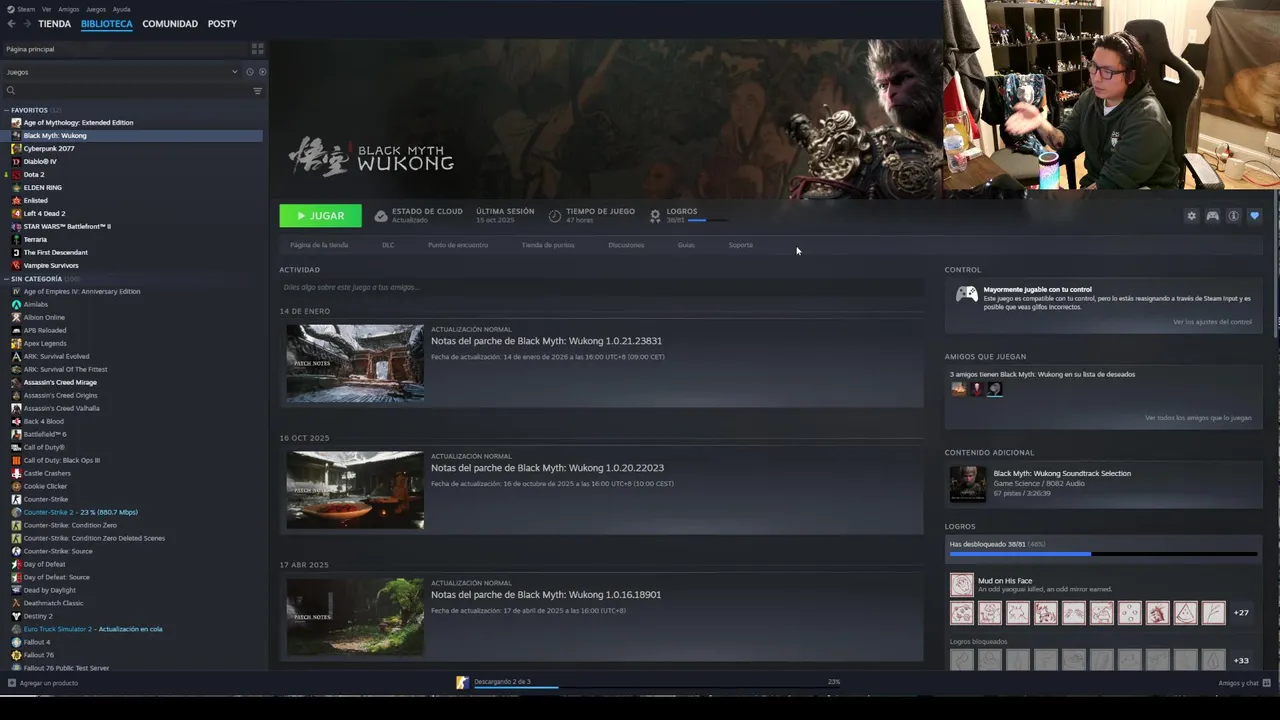
Task: Select Vampire Survivors game icon
Action: pyautogui.click(x=16, y=266)
